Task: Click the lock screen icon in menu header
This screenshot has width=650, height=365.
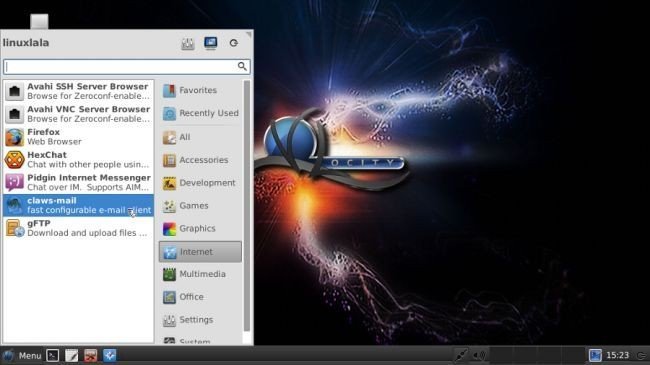Action: pyautogui.click(x=211, y=43)
